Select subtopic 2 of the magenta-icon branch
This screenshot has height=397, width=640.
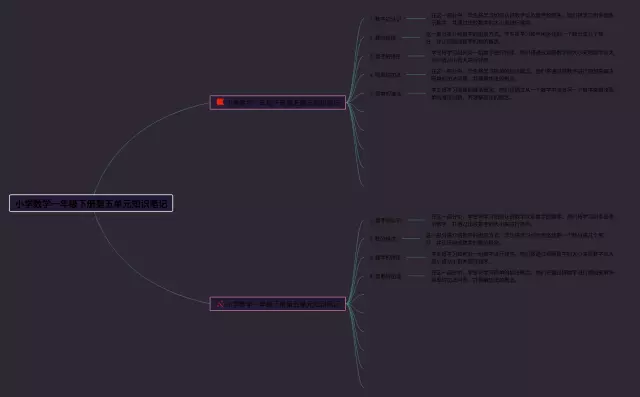pos(383,239)
